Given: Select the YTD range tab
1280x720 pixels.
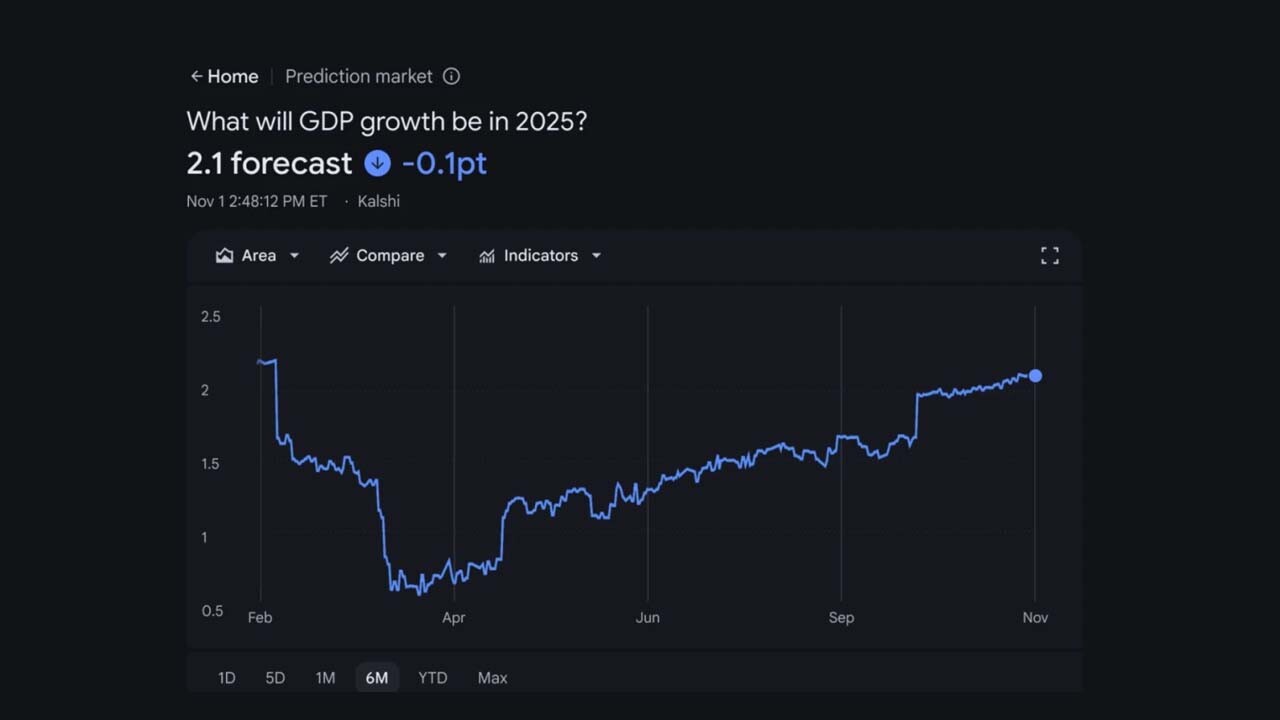Looking at the screenshot, I should pos(432,677).
